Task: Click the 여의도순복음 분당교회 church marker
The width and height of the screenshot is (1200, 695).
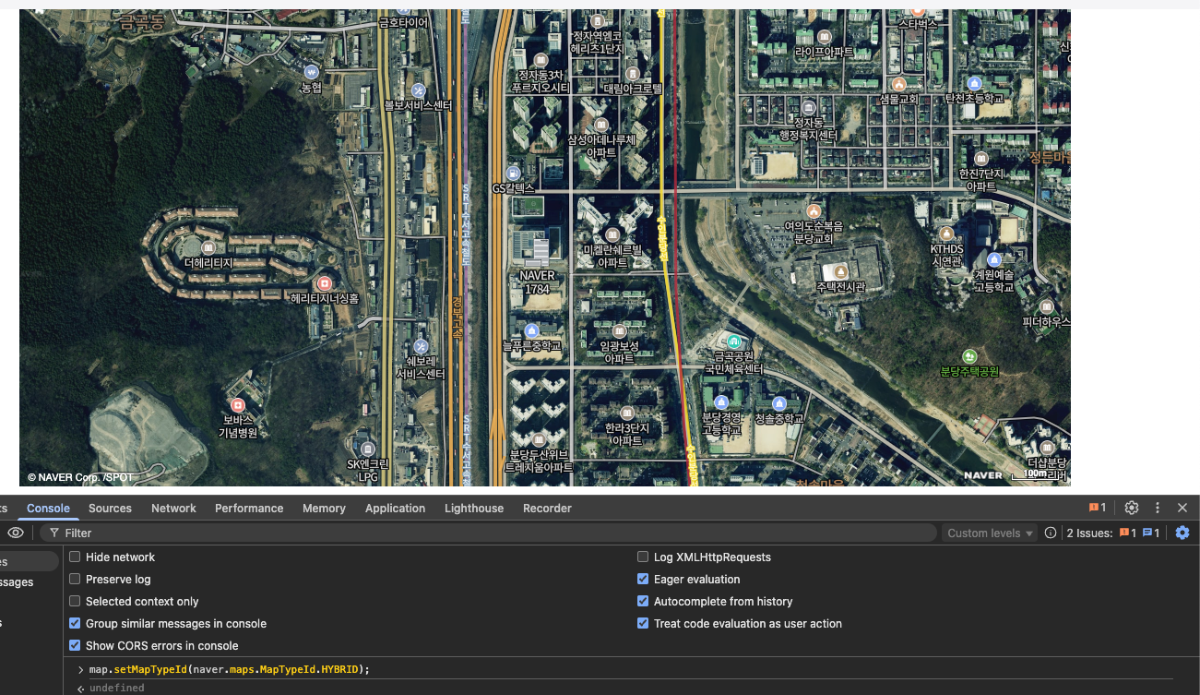Action: click(x=814, y=212)
